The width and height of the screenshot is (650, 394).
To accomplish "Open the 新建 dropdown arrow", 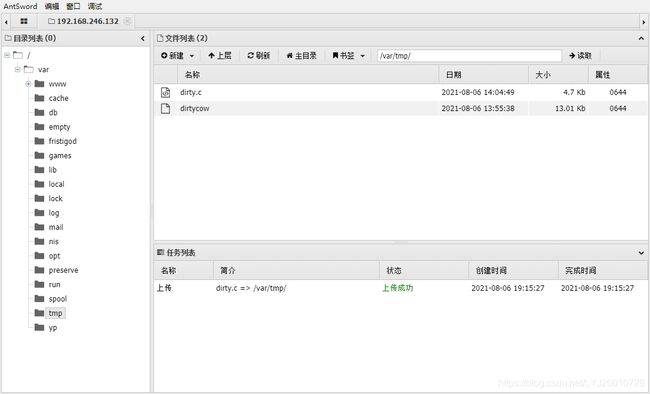I will pyautogui.click(x=192, y=56).
